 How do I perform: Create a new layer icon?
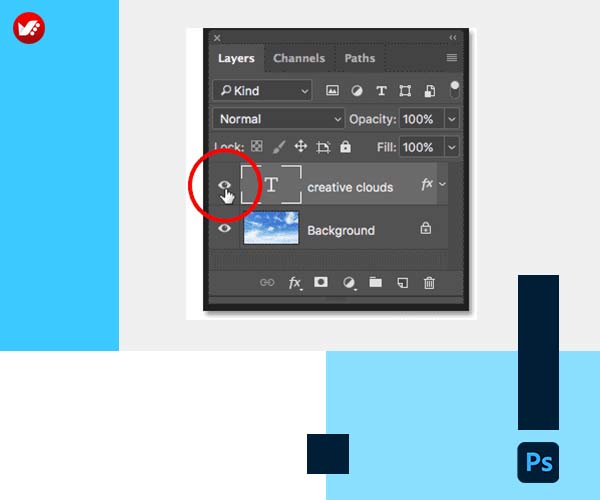coord(403,283)
